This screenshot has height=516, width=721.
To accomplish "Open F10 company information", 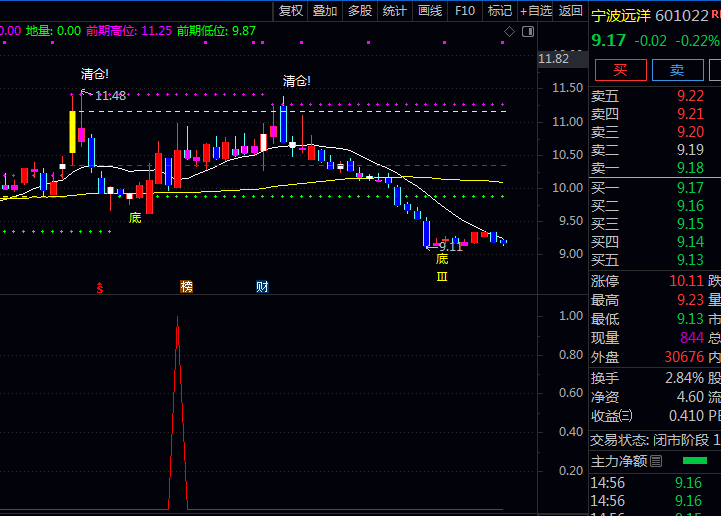I will pos(465,11).
